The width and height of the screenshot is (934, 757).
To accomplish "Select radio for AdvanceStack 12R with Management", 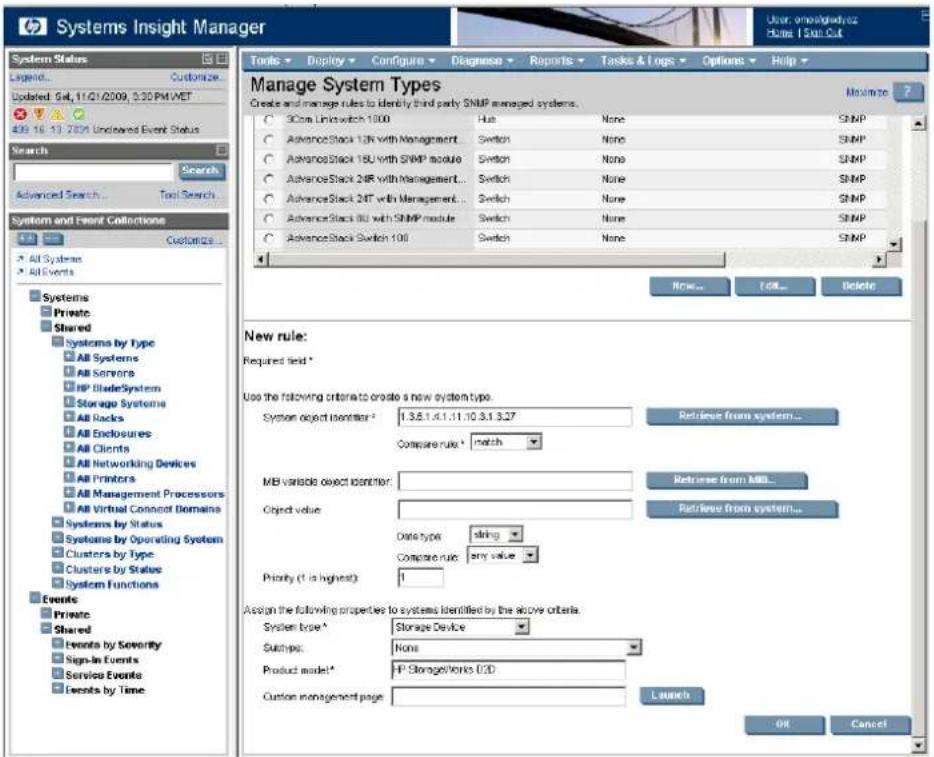I will click(x=269, y=139).
